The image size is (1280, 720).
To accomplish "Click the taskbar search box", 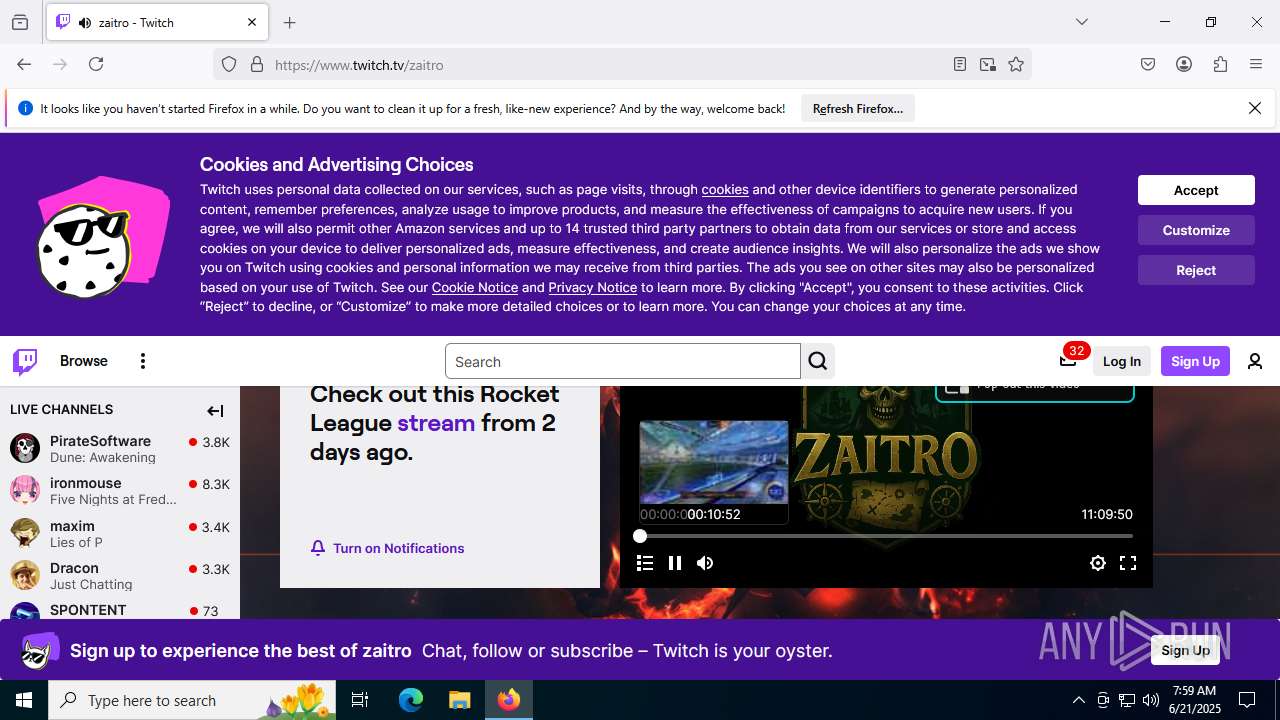I will [192, 700].
